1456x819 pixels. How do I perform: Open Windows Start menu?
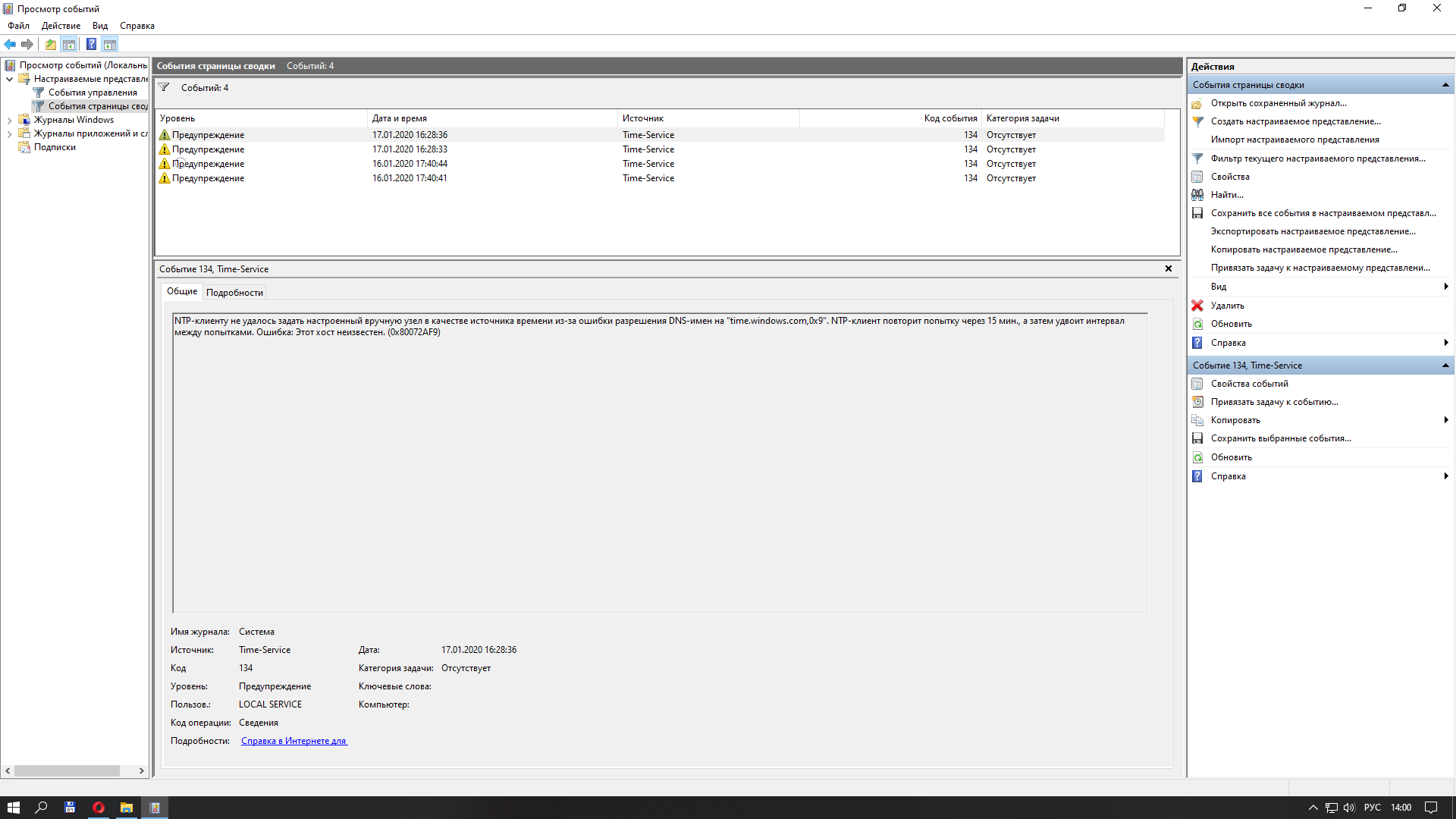pos(14,808)
